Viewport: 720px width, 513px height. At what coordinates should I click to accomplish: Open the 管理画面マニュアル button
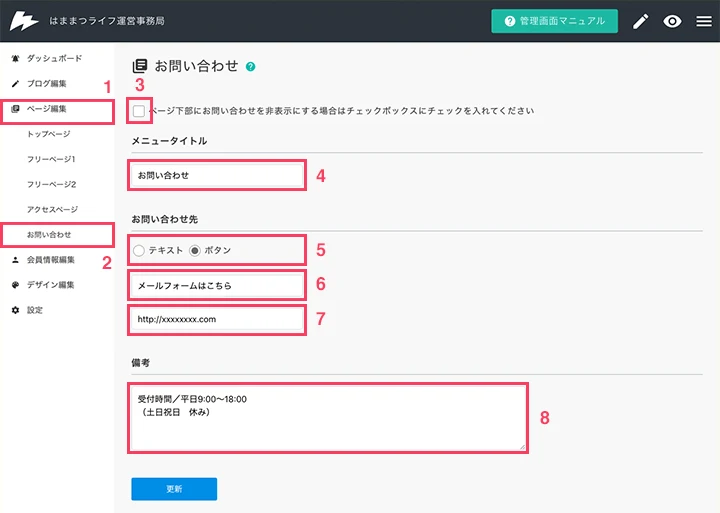554,21
